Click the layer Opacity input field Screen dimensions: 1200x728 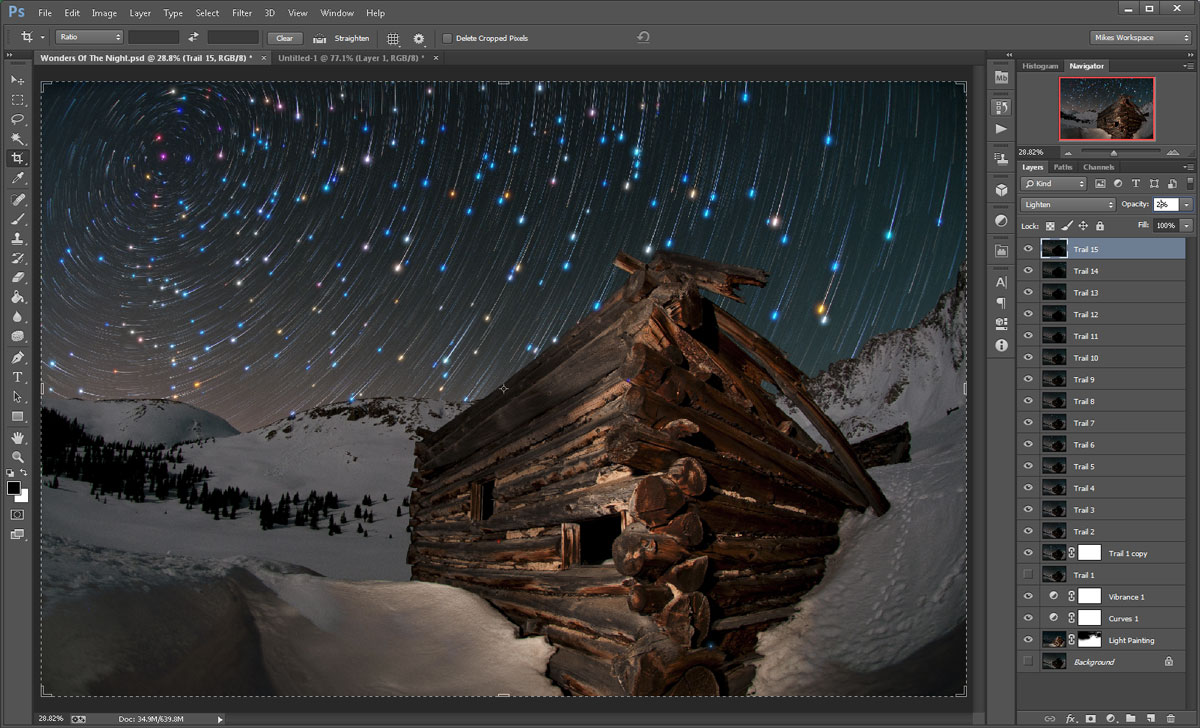[1166, 204]
